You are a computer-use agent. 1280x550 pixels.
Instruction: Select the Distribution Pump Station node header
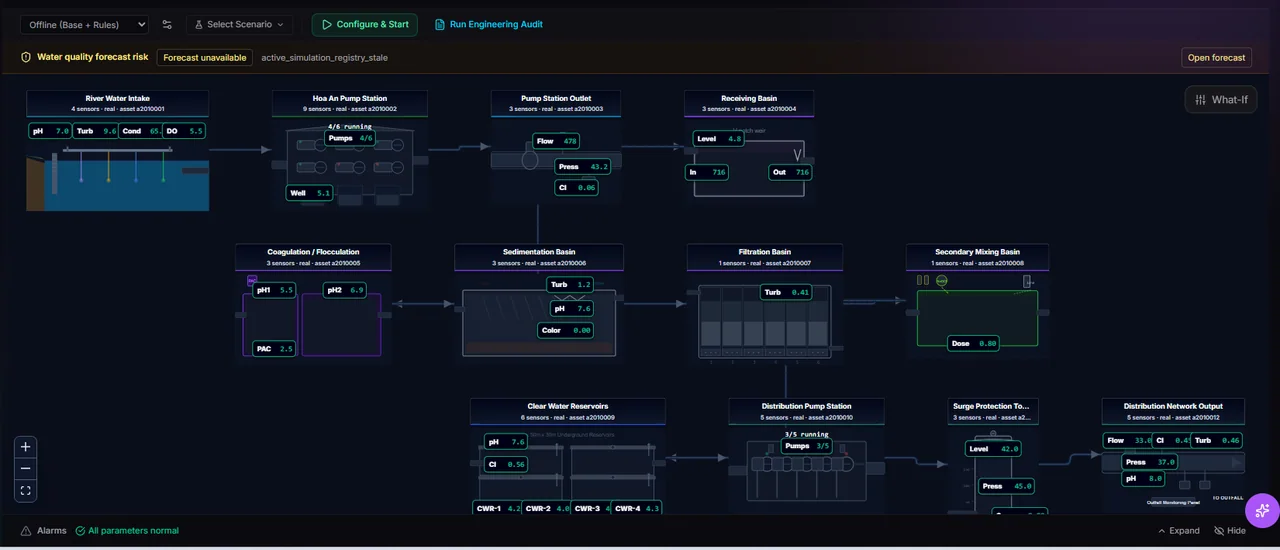click(806, 411)
